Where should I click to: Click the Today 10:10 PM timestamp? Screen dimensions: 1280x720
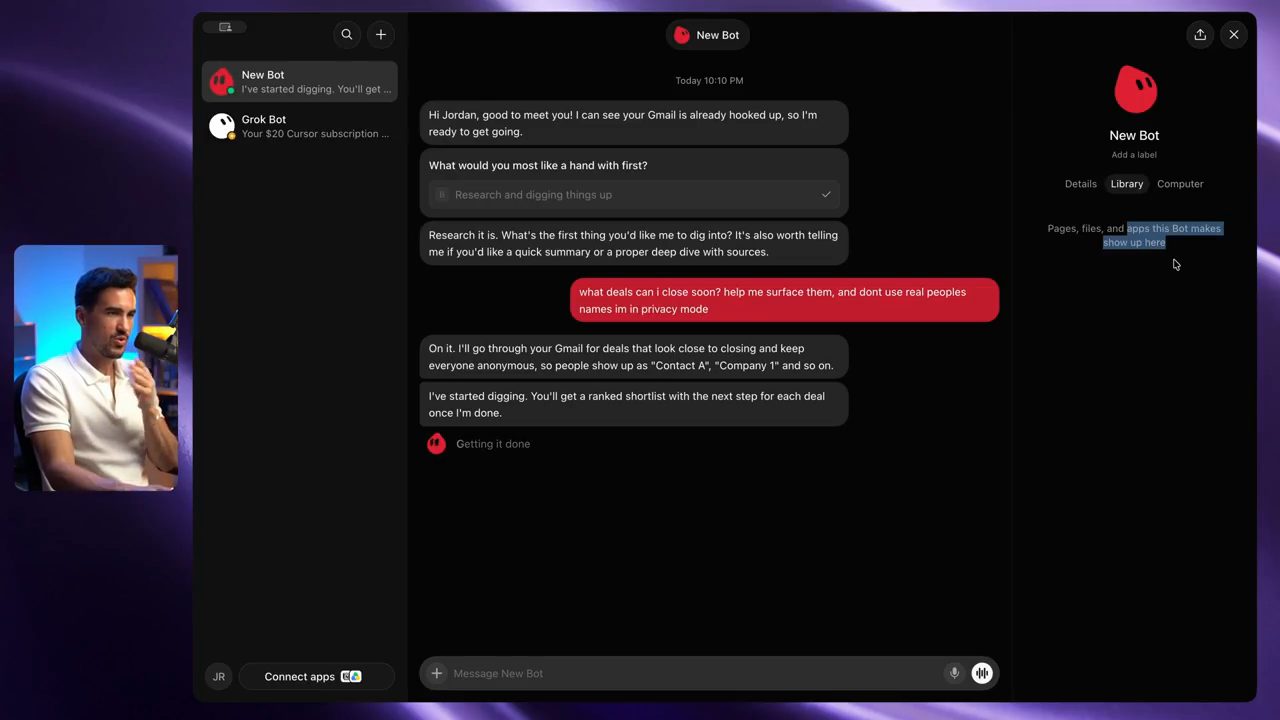[709, 81]
